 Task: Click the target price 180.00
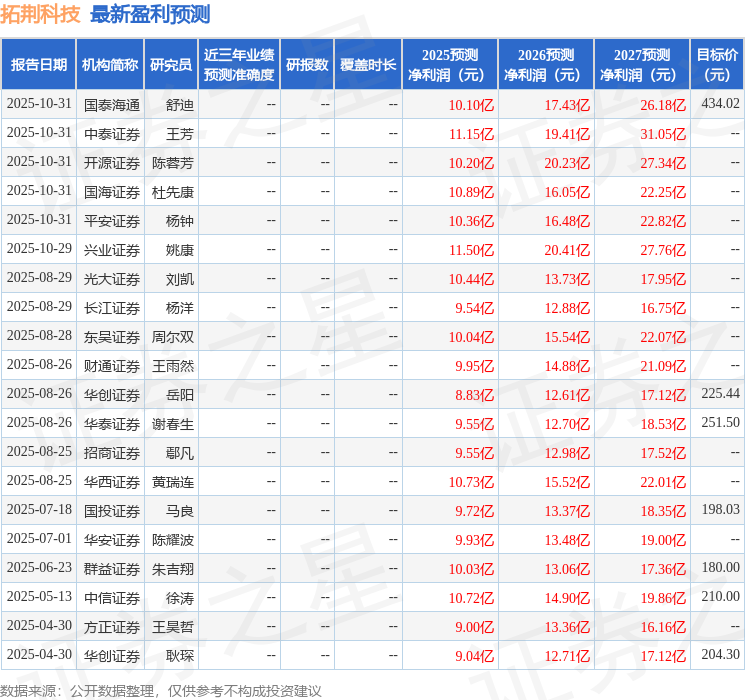click(x=720, y=567)
